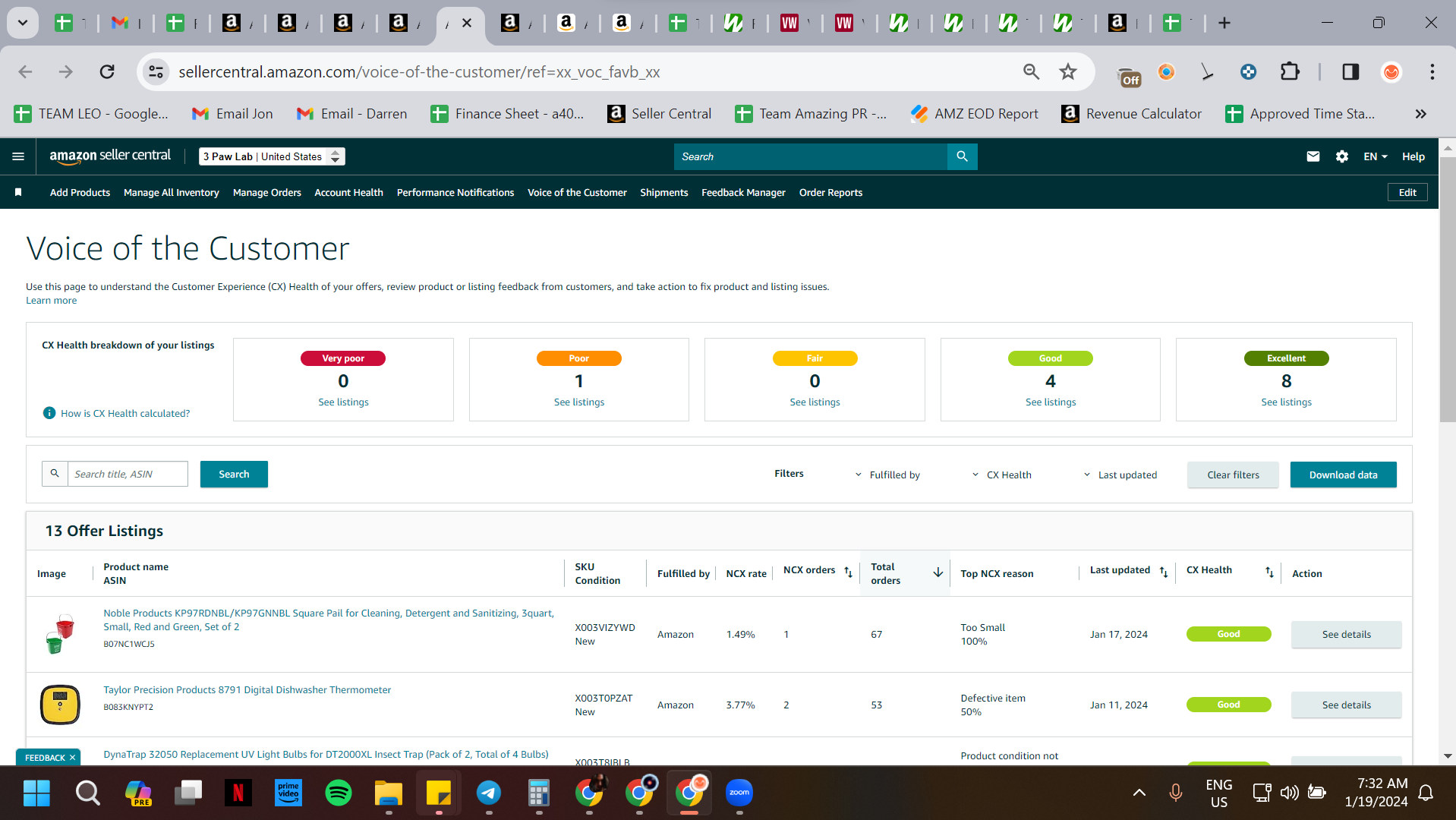
Task: Reload the page in Chrome
Action: (107, 72)
